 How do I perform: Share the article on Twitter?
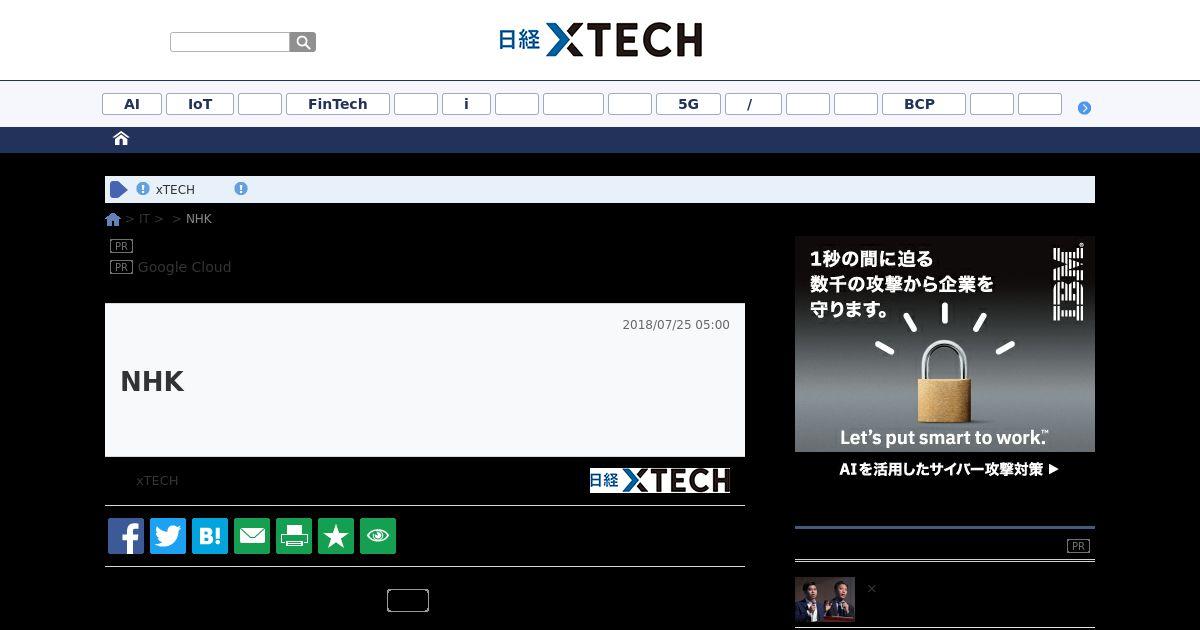[168, 536]
